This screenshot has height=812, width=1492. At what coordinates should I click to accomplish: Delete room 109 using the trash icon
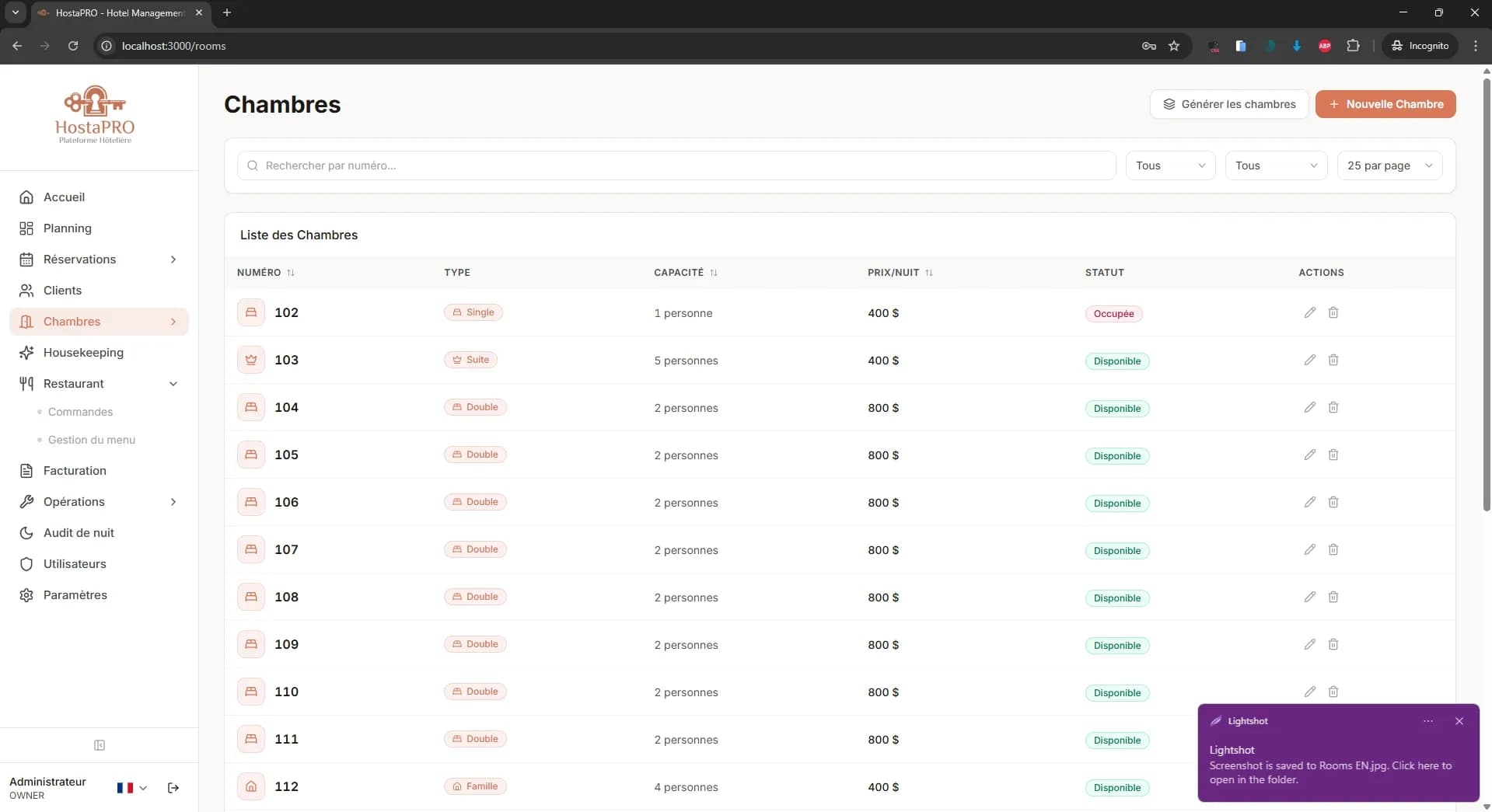click(x=1333, y=644)
